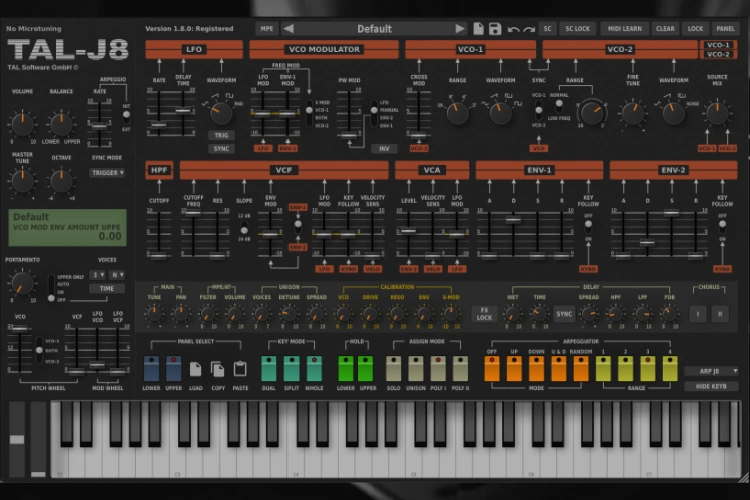Click the panel Copy icon
750x500 pixels.
point(218,369)
